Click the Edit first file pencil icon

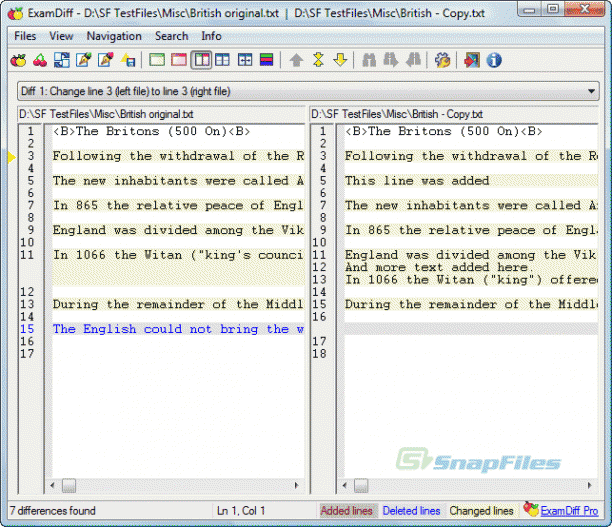point(84,61)
